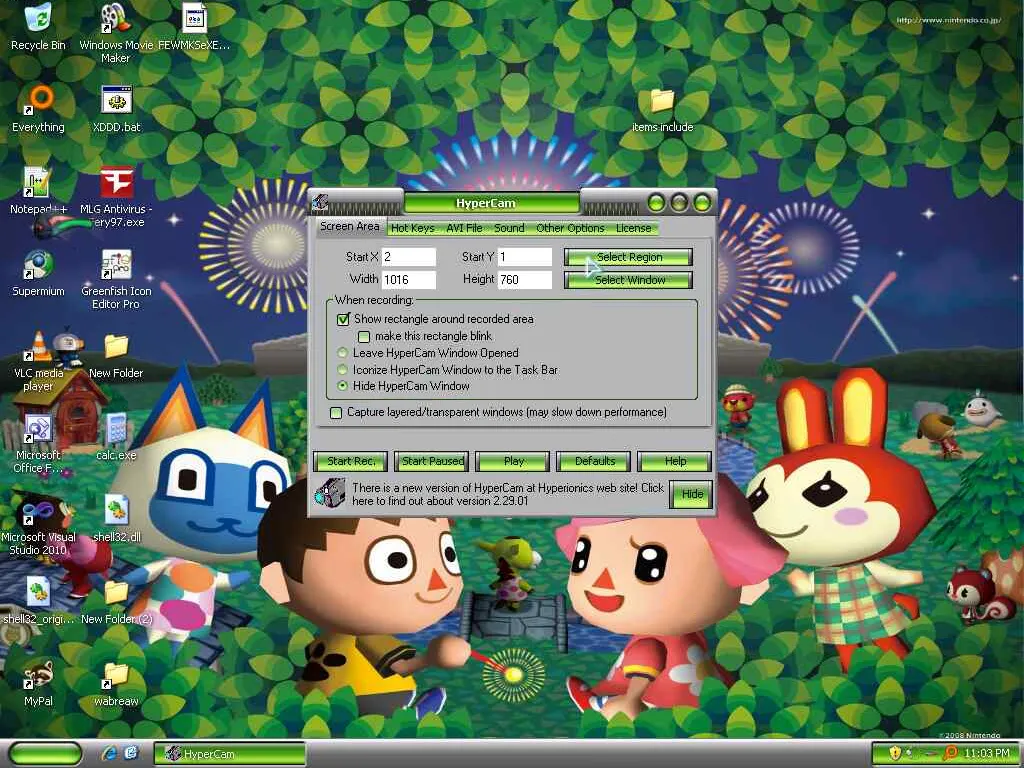This screenshot has width=1024, height=768.
Task: Enable make this rectangle blink checkbox
Action: pyautogui.click(x=364, y=336)
